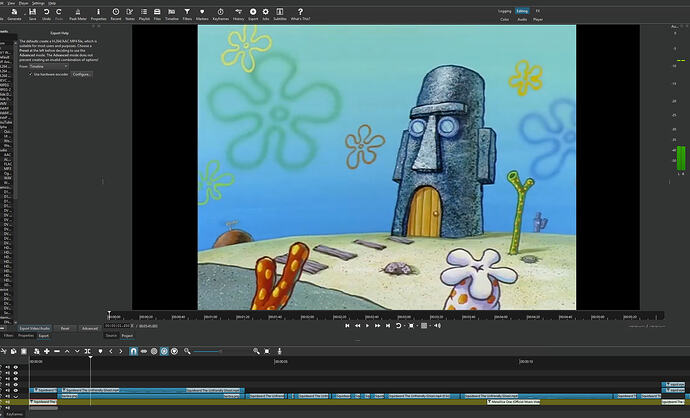Toggle ripple all tracks button

[x=164, y=351]
